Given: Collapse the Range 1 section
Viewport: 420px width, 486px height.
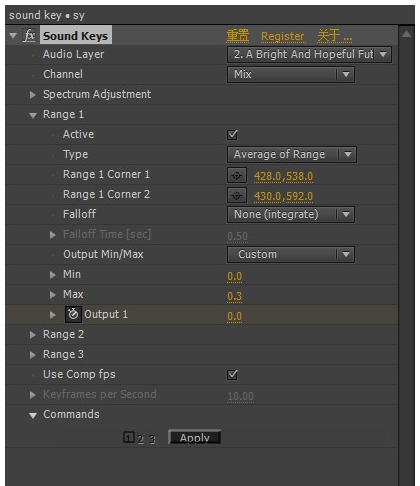Looking at the screenshot, I should tap(33, 116).
